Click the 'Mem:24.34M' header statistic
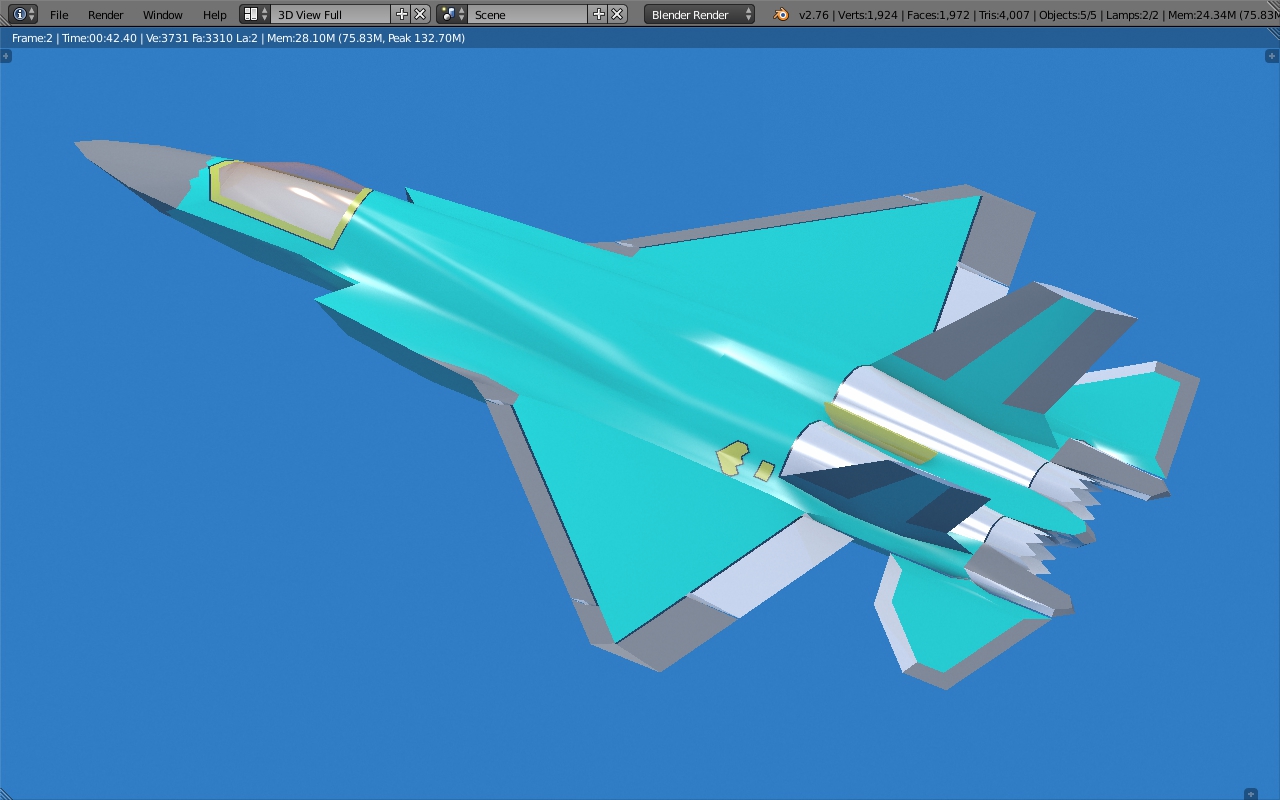The height and width of the screenshot is (800, 1280). (x=1202, y=15)
